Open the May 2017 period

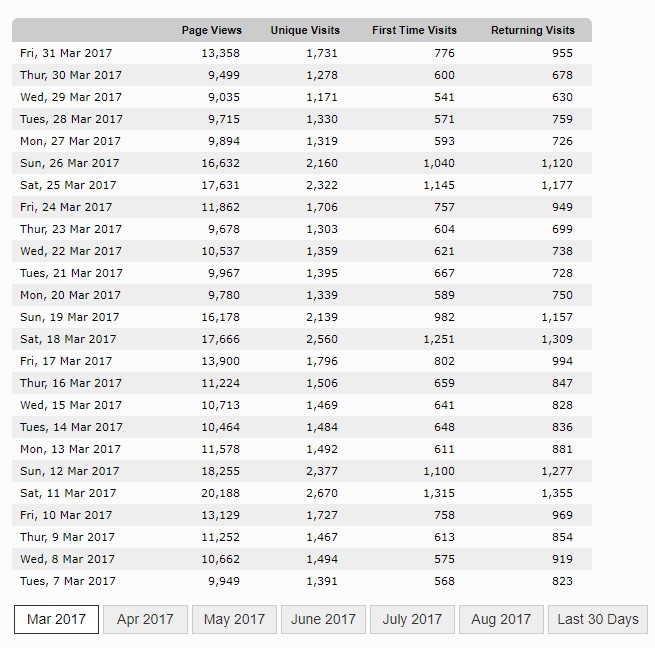point(234,619)
